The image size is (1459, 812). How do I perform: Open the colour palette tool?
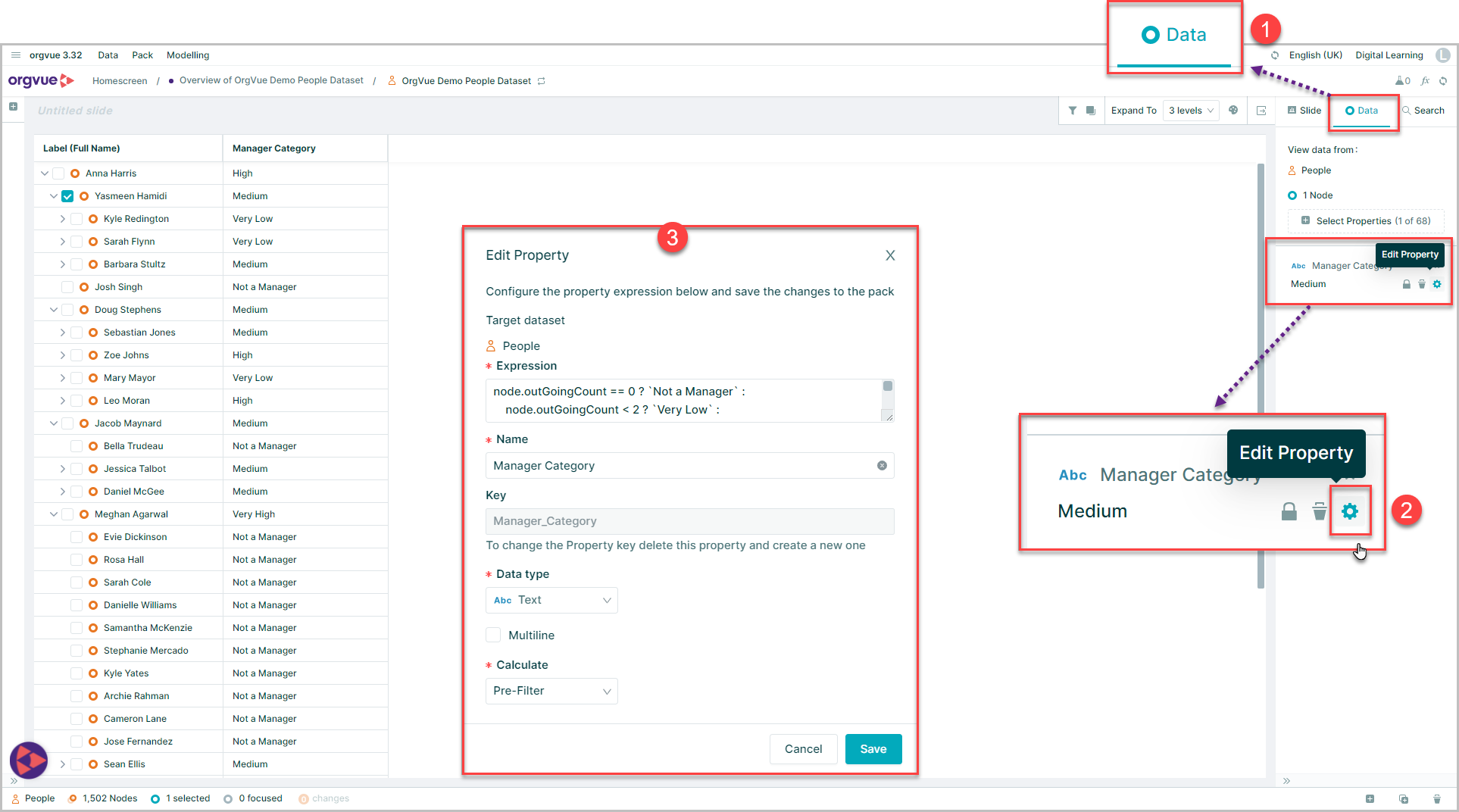click(1233, 111)
